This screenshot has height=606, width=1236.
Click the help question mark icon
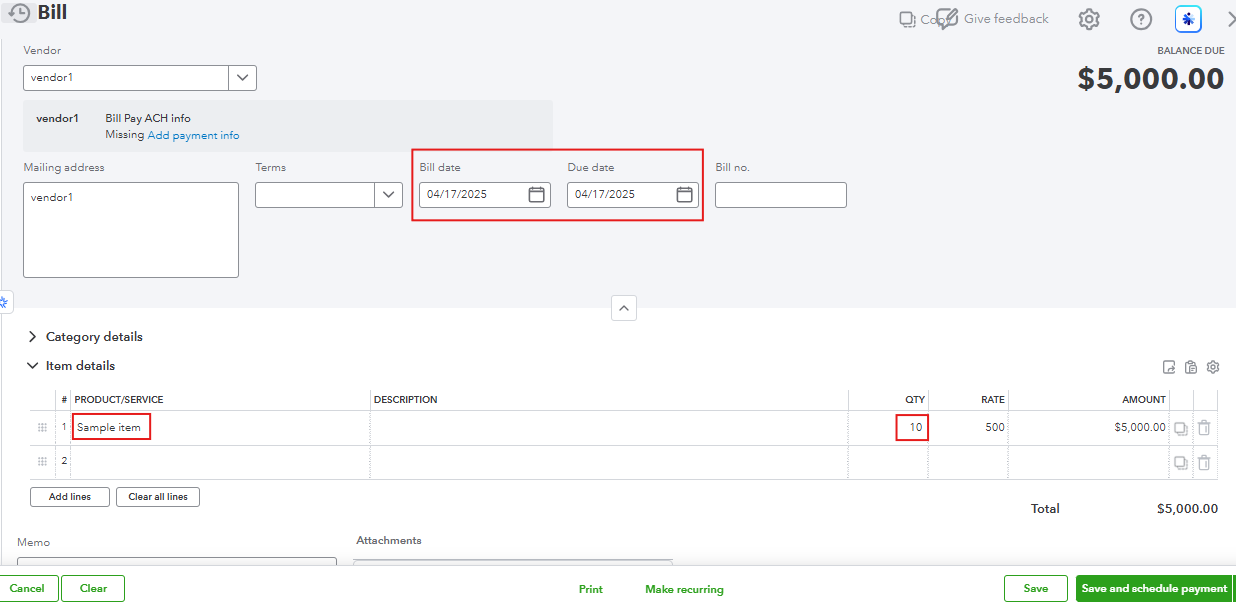[x=1141, y=19]
